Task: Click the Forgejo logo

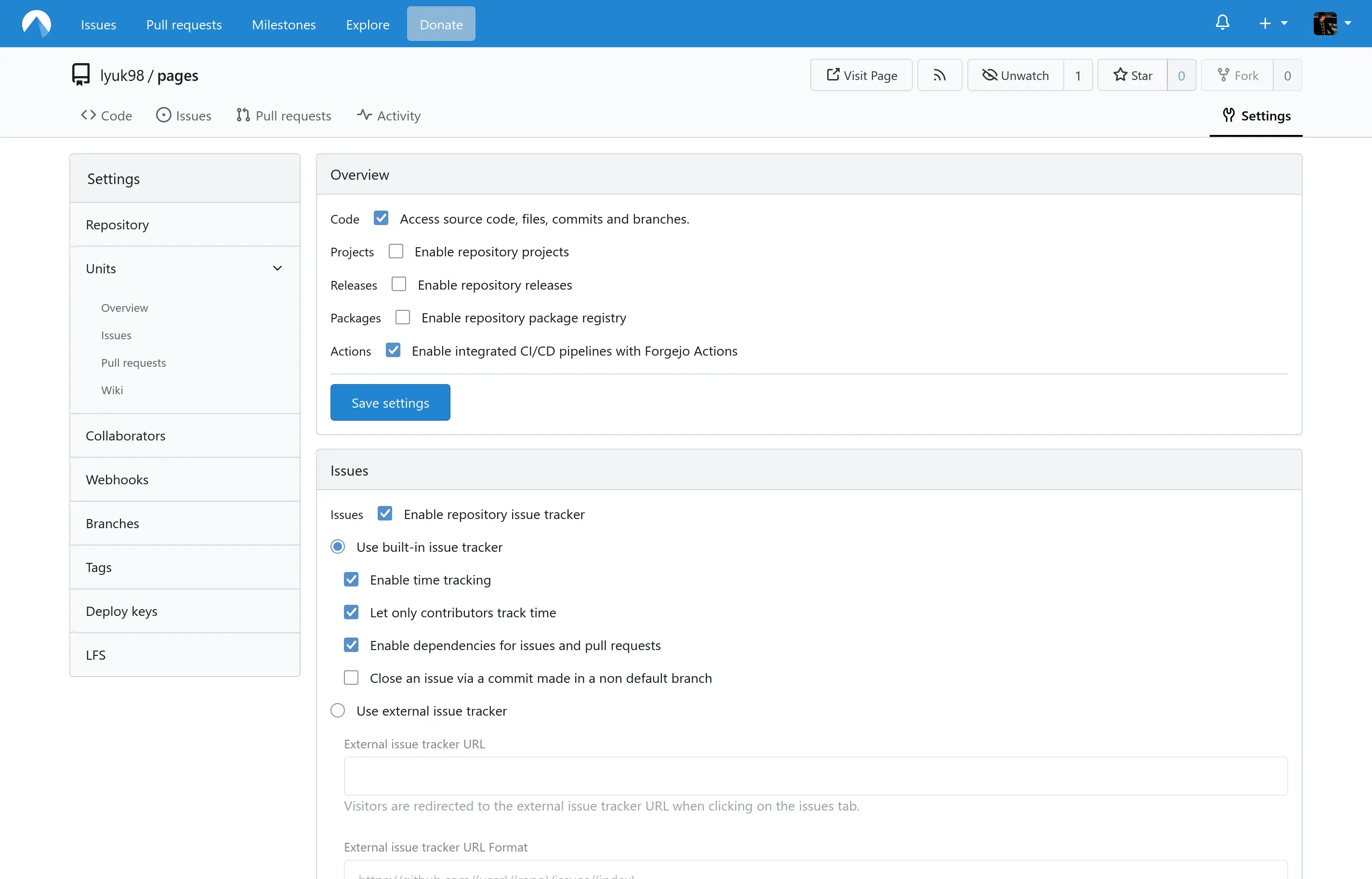Action: [x=36, y=23]
